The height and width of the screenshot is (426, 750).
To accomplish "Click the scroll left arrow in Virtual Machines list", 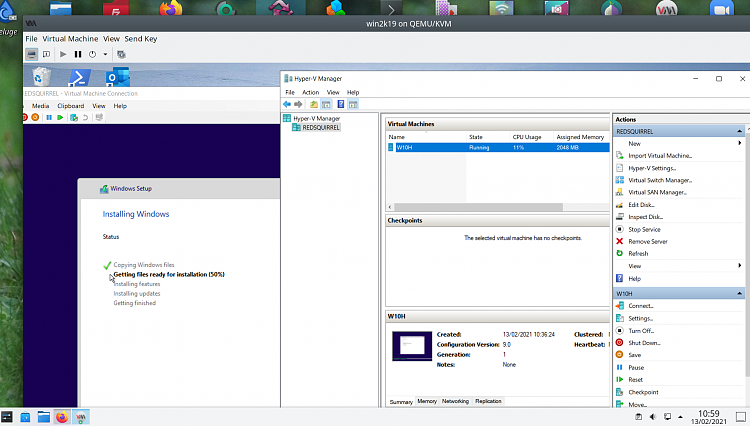I will click(390, 207).
